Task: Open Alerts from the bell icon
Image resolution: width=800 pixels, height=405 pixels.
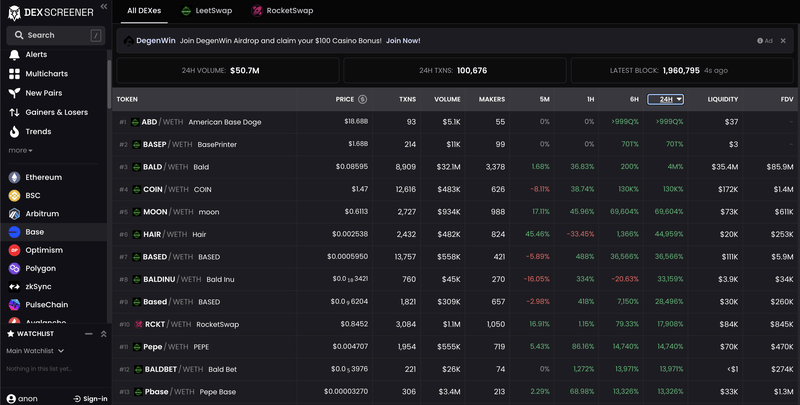Action: coord(35,54)
